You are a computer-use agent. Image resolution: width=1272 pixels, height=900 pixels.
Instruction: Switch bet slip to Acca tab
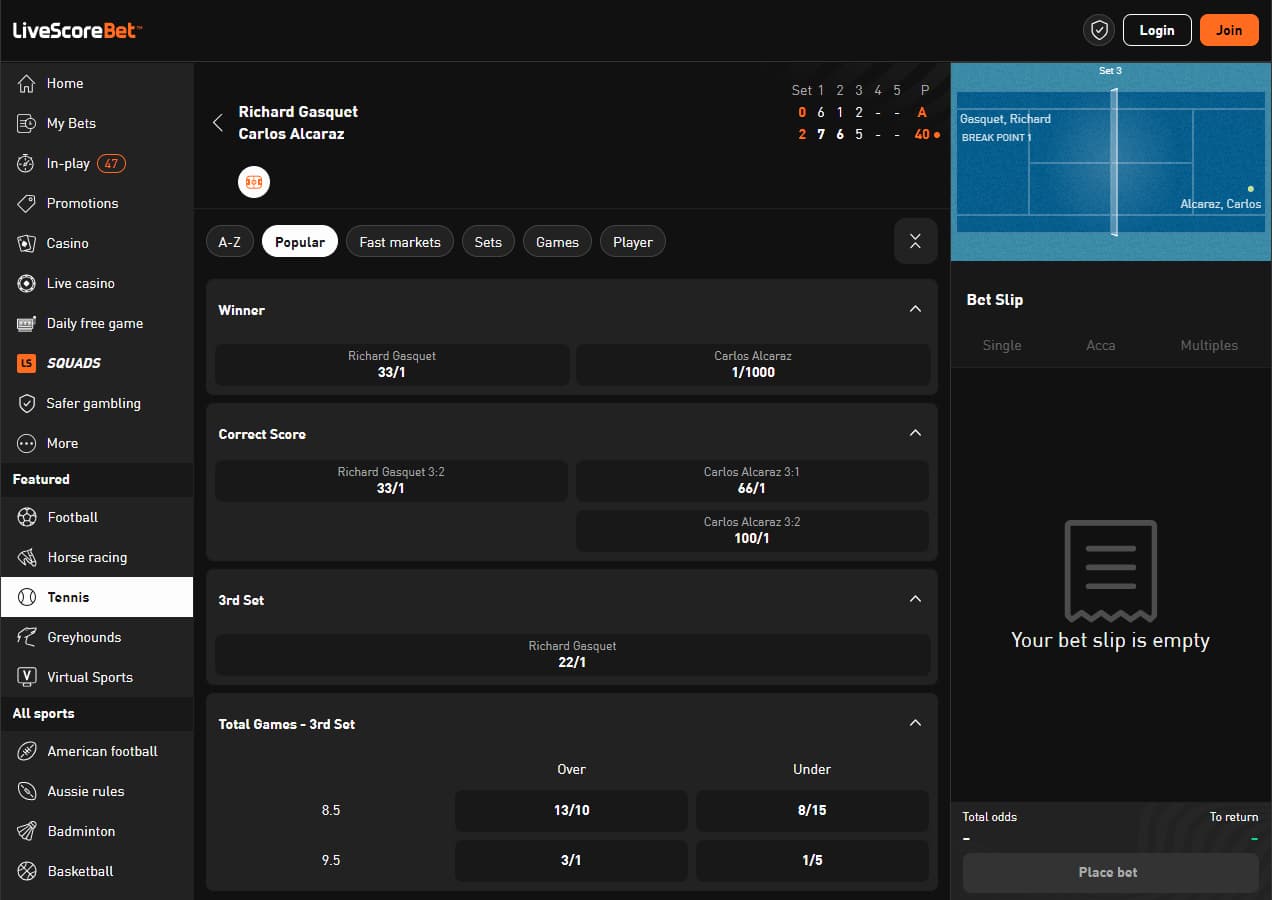click(x=1101, y=345)
